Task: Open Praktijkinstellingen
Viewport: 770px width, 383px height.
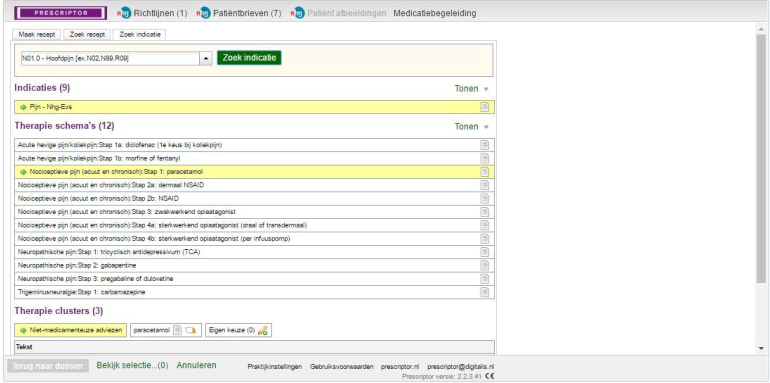Action: (275, 367)
